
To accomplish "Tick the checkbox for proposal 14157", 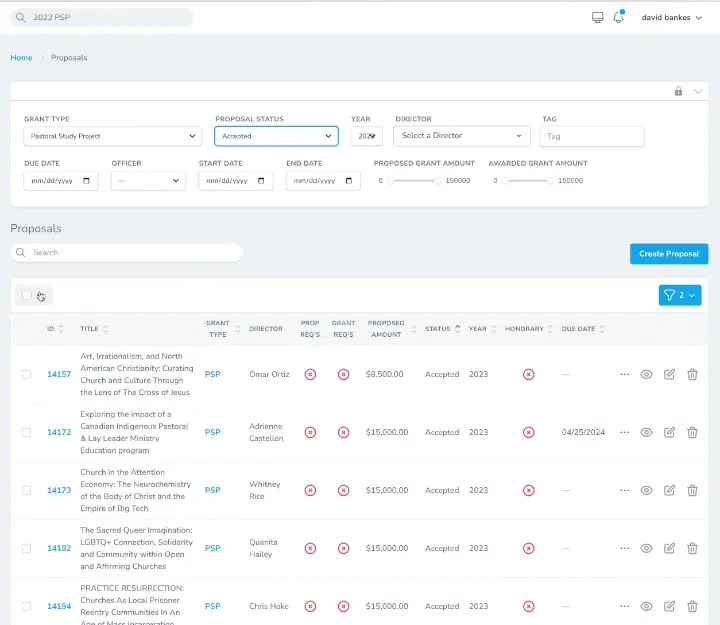I will click(27, 374).
